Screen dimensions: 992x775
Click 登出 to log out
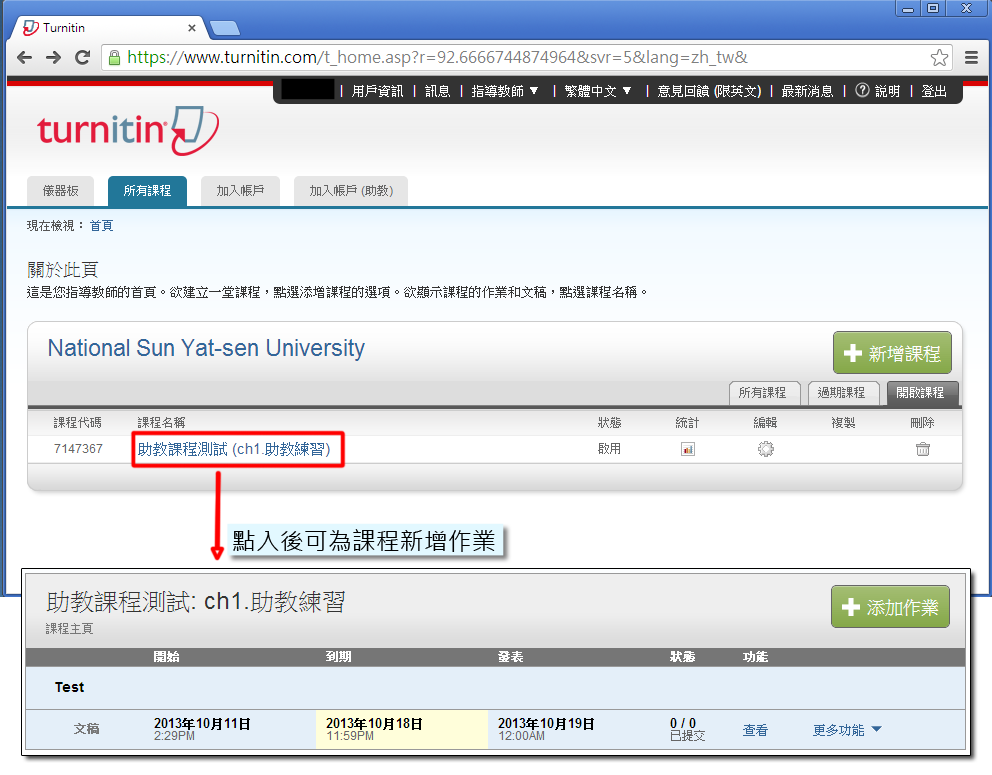click(x=934, y=91)
